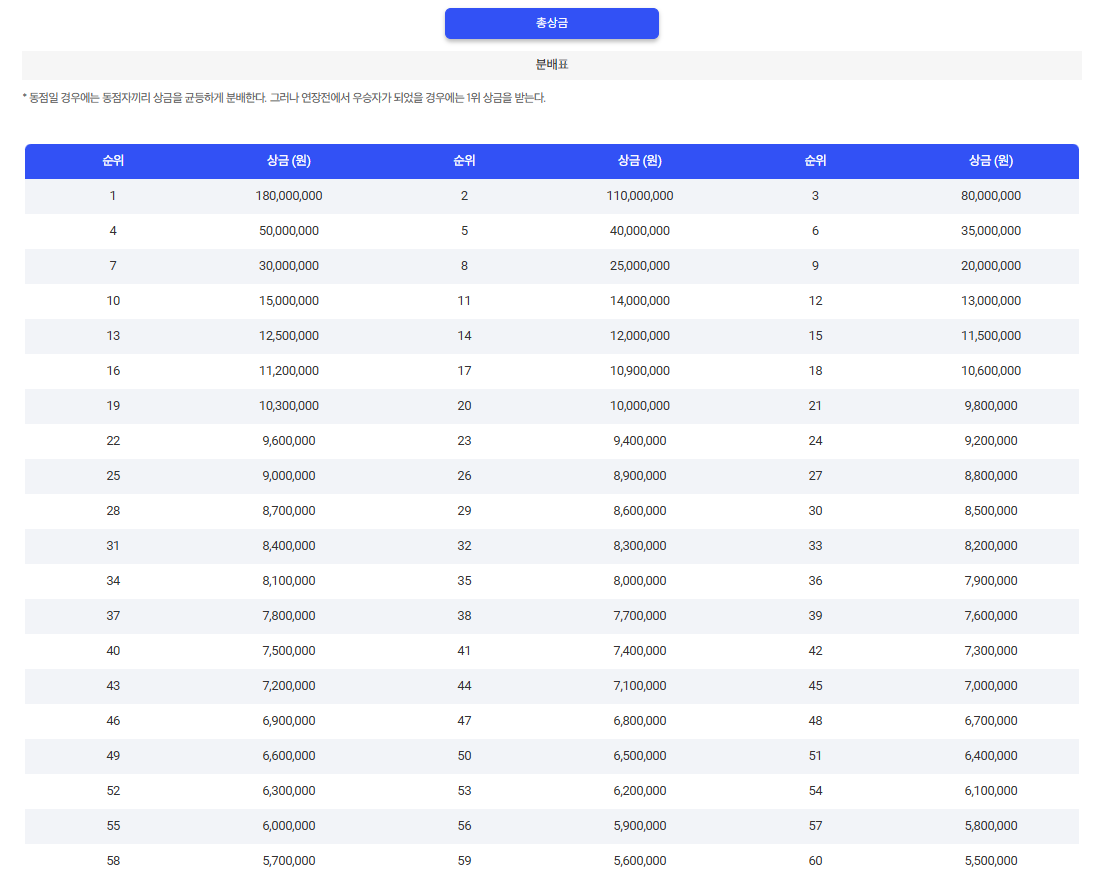Select the 50,000,000 cell

tap(288, 231)
